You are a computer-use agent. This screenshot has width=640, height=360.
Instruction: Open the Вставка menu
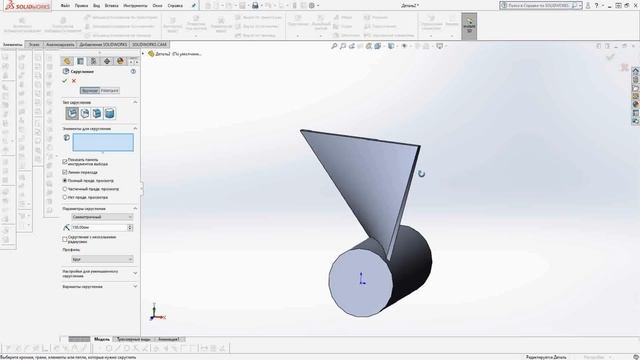(111, 6)
